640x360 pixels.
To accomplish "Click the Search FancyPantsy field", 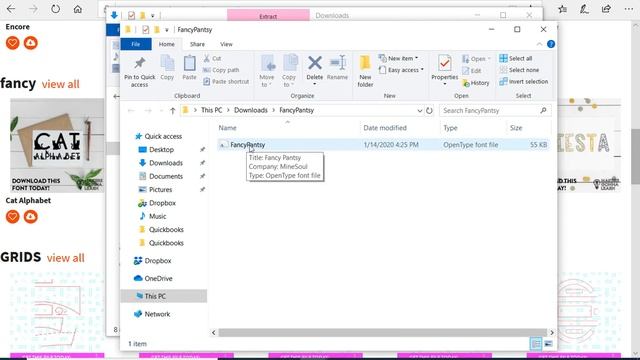I will [495, 111].
